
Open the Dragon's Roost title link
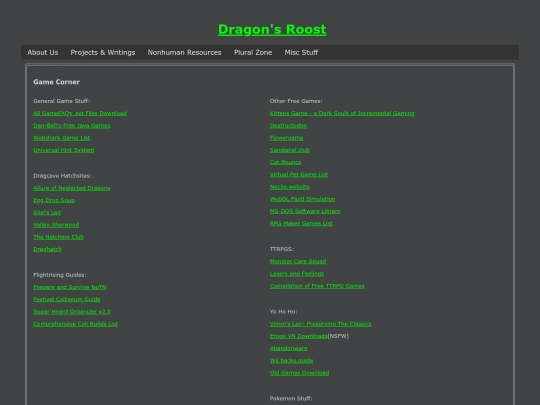click(272, 30)
